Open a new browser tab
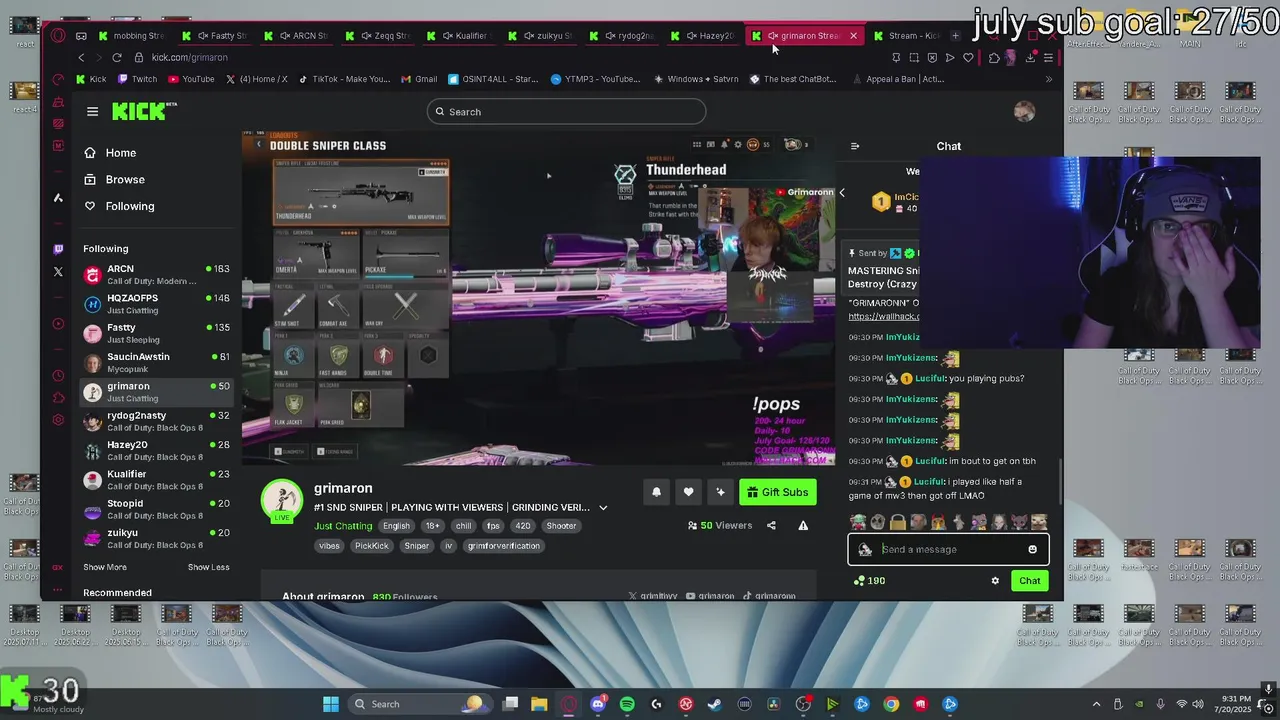Image resolution: width=1280 pixels, height=720 pixels. [x=955, y=36]
